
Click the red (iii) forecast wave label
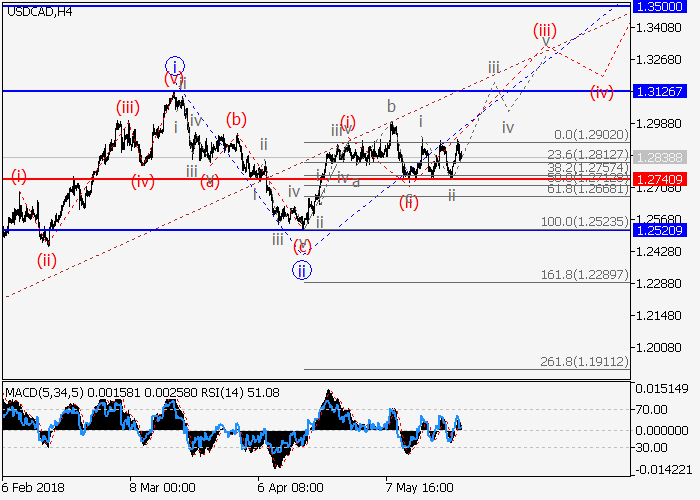coord(545,30)
